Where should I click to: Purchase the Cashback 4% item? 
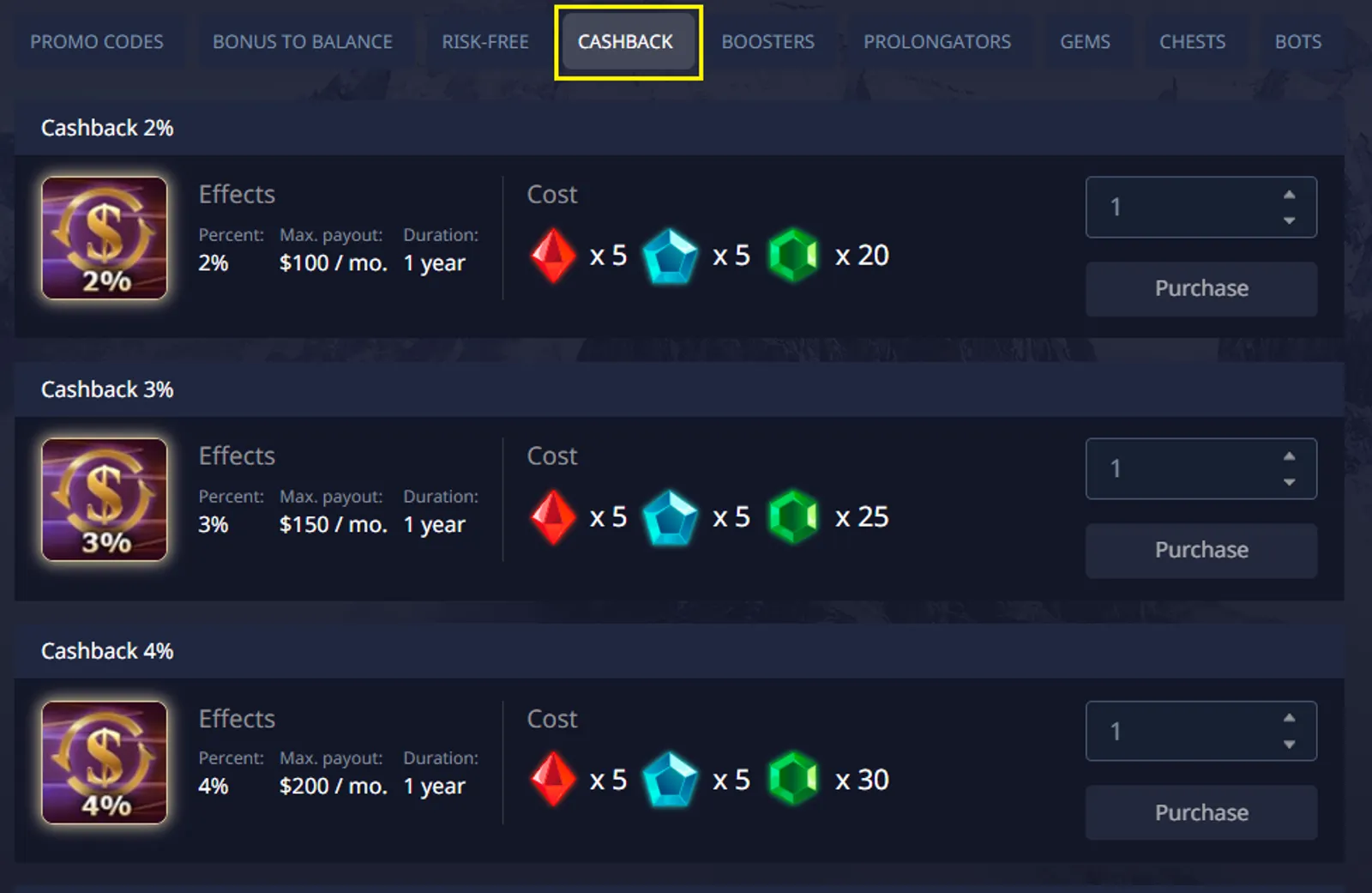(x=1200, y=812)
